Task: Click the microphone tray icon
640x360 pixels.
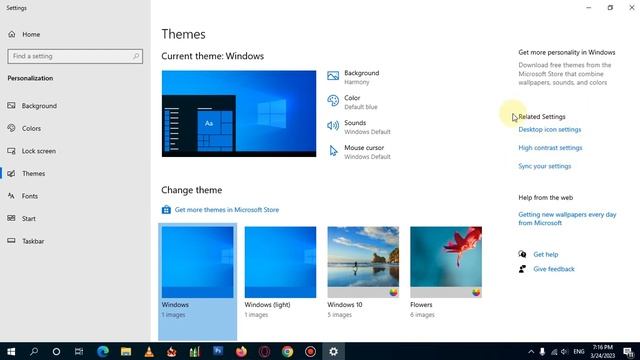Action: (x=542, y=351)
